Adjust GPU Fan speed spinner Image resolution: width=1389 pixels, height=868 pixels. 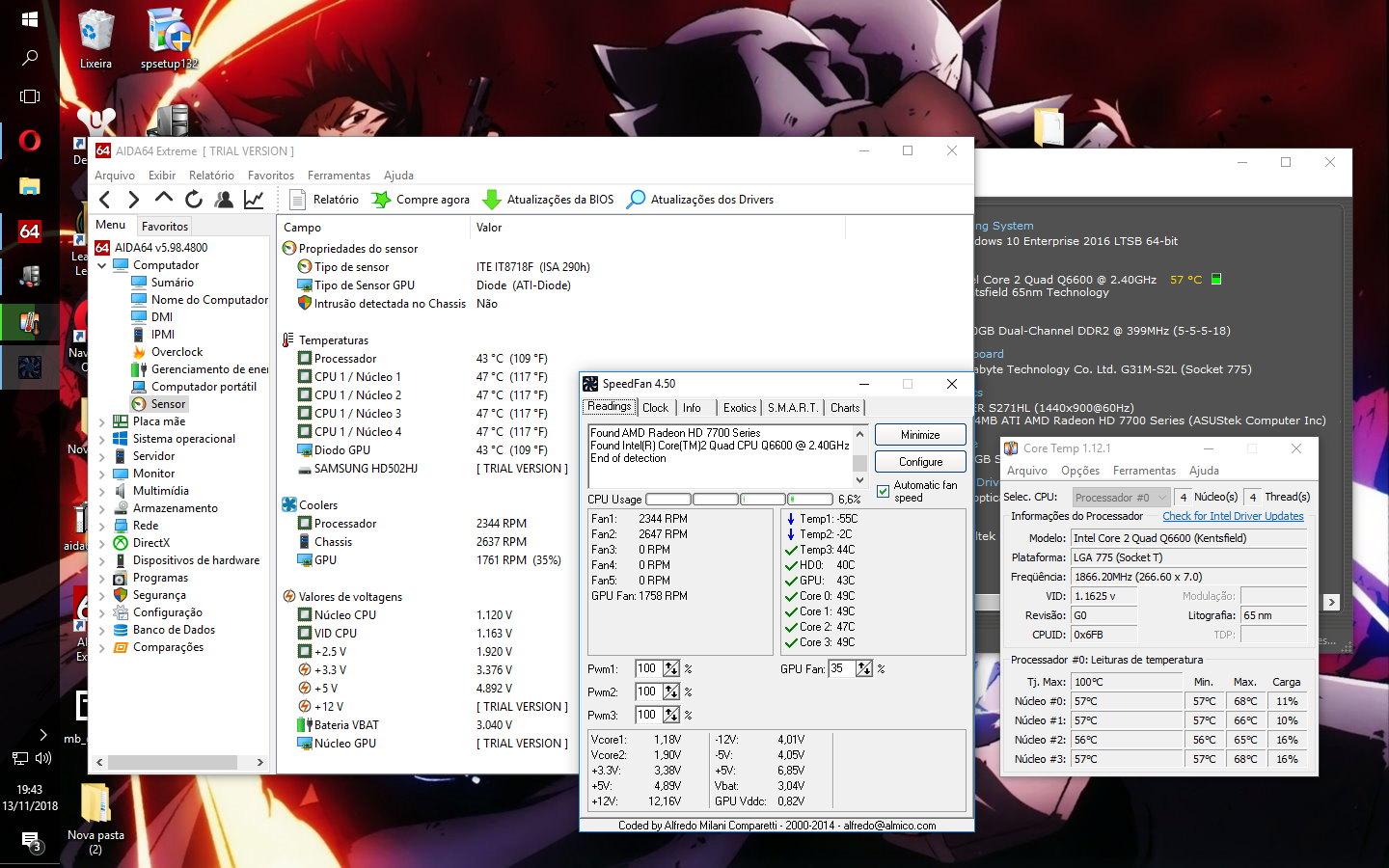tap(864, 668)
